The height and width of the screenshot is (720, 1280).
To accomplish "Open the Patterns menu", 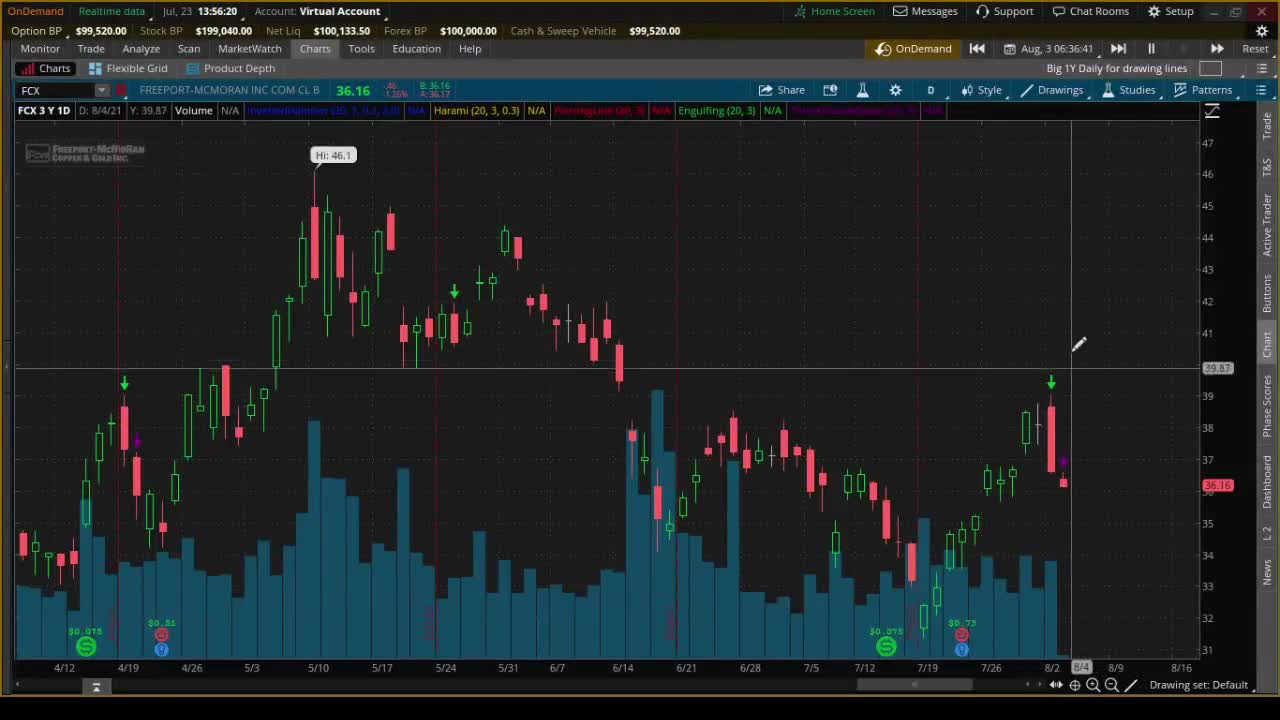I will point(1202,90).
